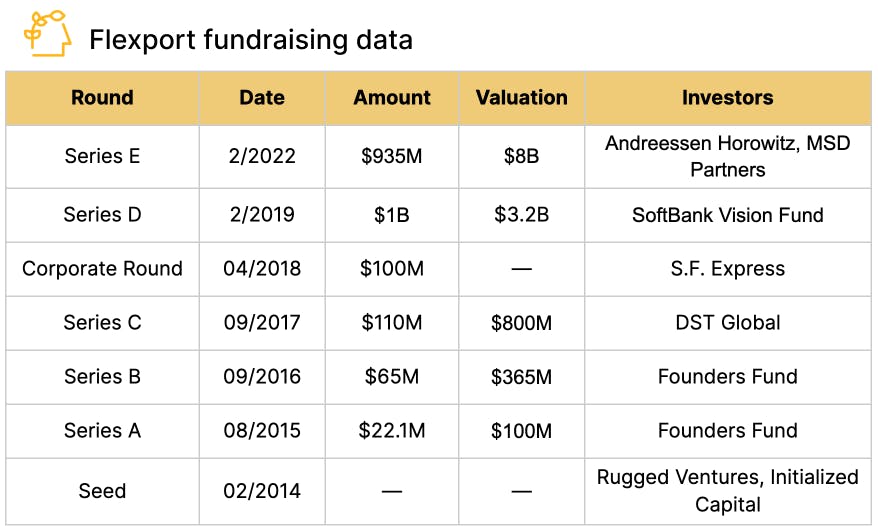Image resolution: width=878 pixels, height=529 pixels.
Task: Click the Andreessen Horowitz, MSD Partners cell
Action: click(727, 156)
